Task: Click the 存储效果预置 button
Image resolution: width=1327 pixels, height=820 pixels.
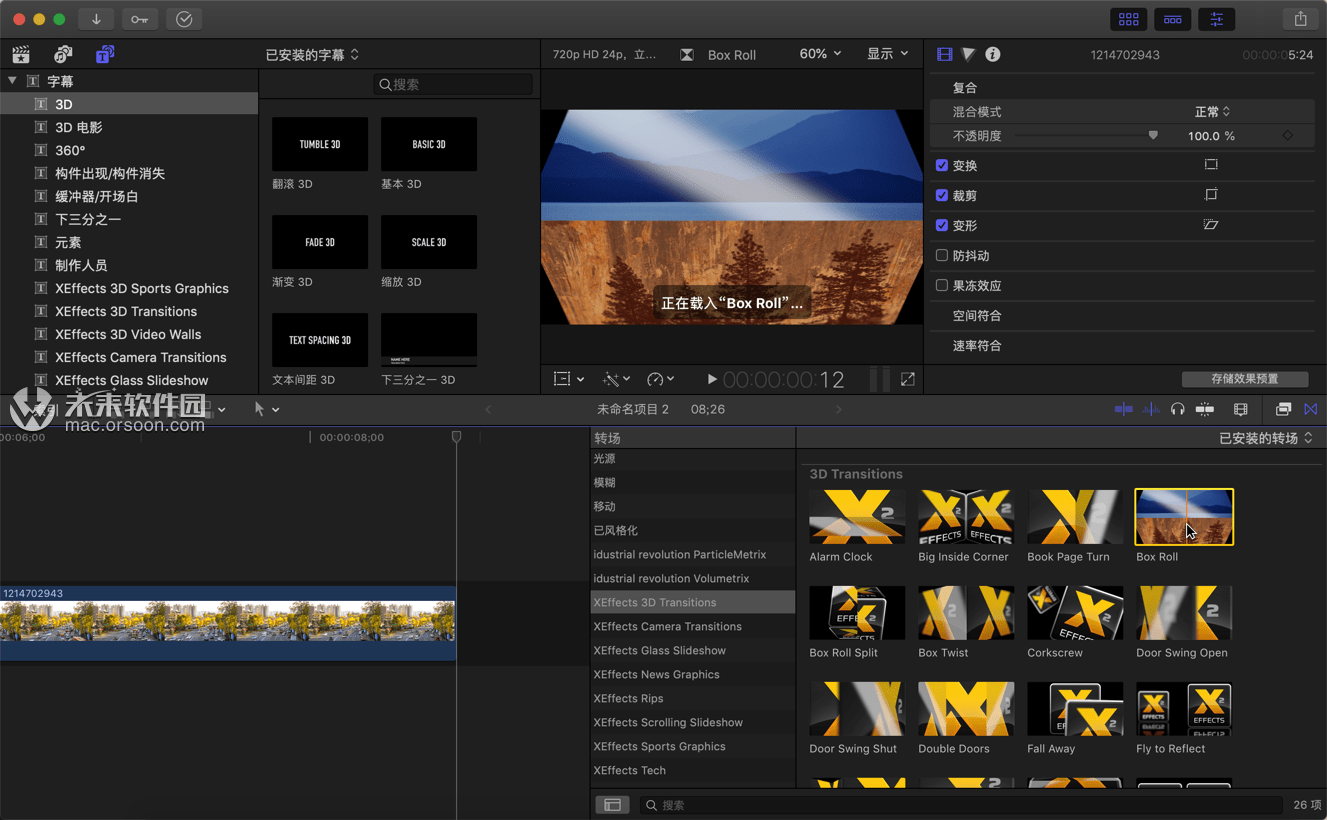Action: (x=1244, y=379)
